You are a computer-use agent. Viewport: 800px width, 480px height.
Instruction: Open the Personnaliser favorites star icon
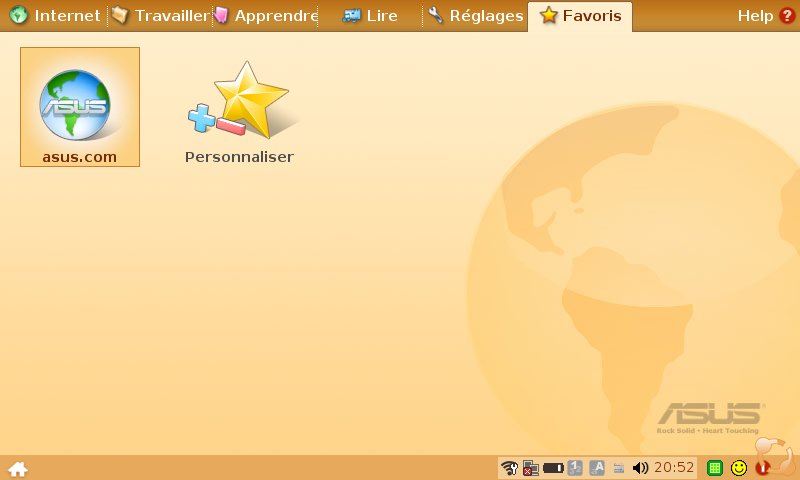coord(240,112)
